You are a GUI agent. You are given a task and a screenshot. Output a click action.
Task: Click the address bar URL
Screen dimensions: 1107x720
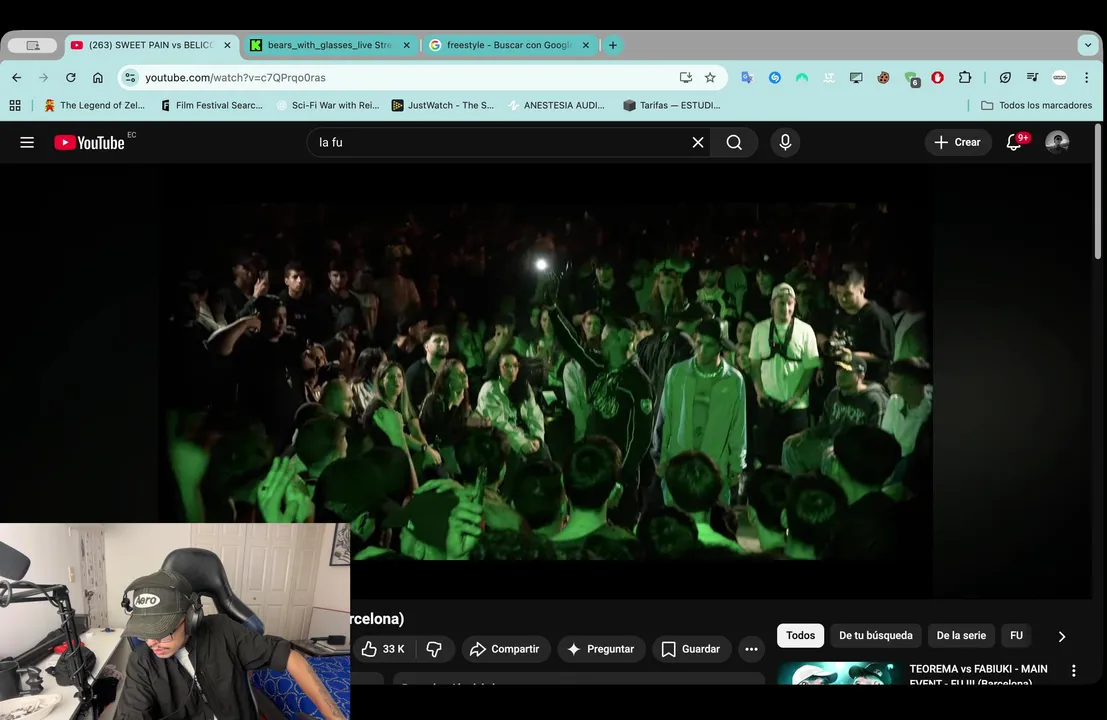[235, 78]
